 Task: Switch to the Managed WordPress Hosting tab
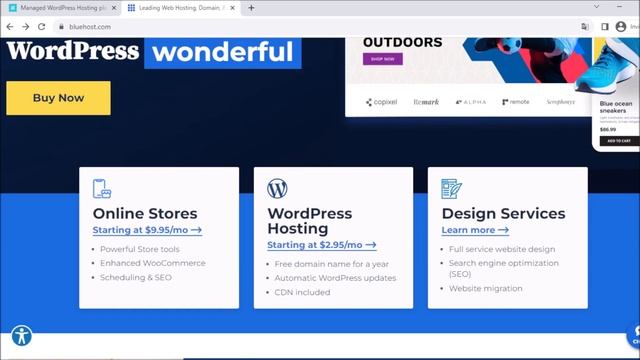tap(62, 8)
